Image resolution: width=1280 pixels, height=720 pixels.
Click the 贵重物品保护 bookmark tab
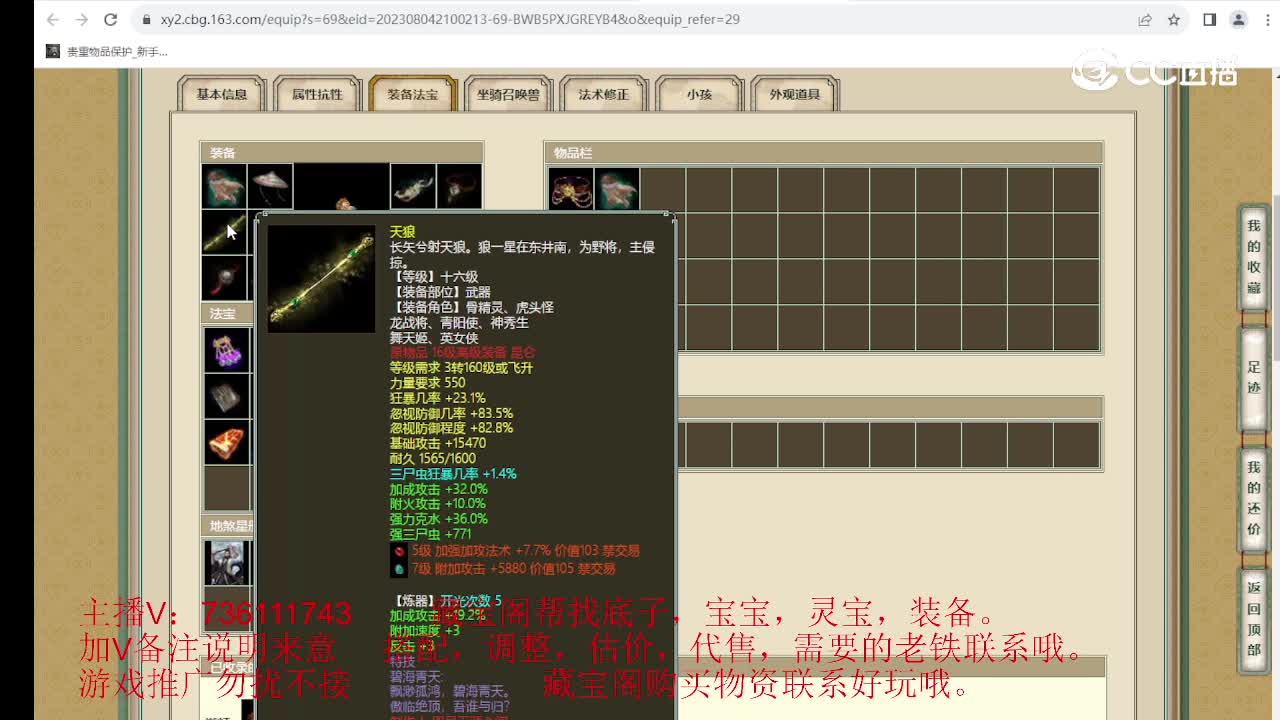pos(105,50)
